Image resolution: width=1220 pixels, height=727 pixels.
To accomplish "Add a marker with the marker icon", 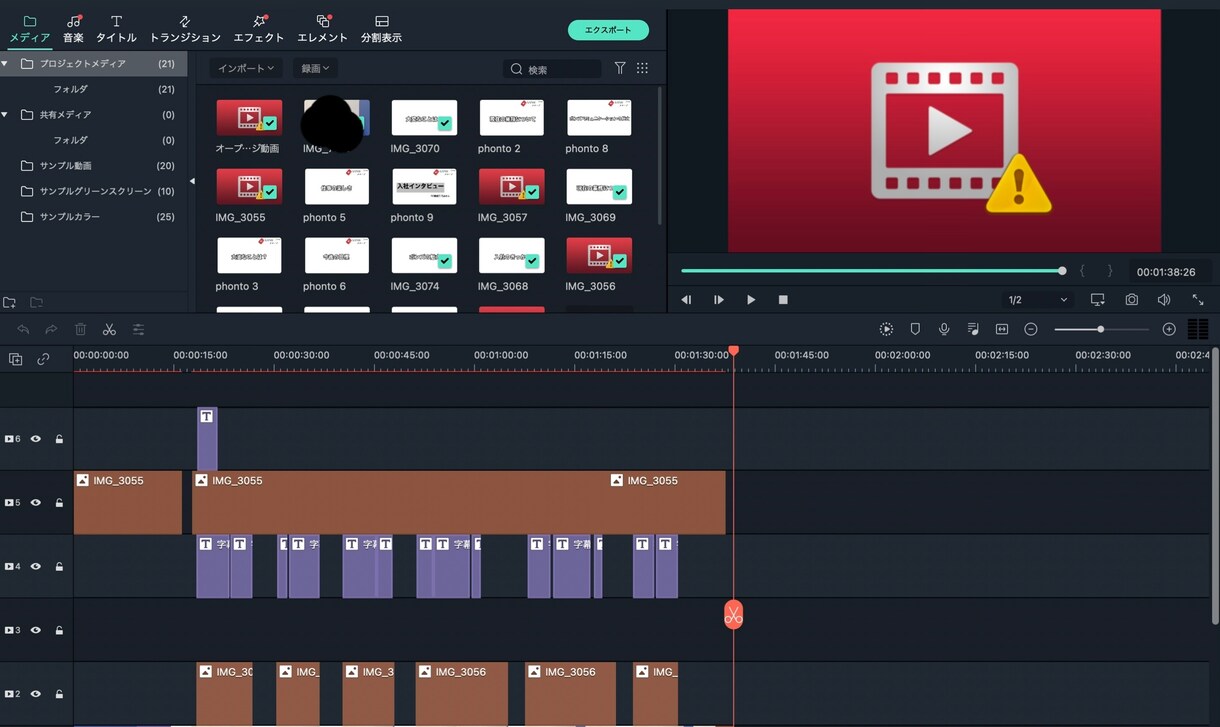I will pyautogui.click(x=915, y=329).
